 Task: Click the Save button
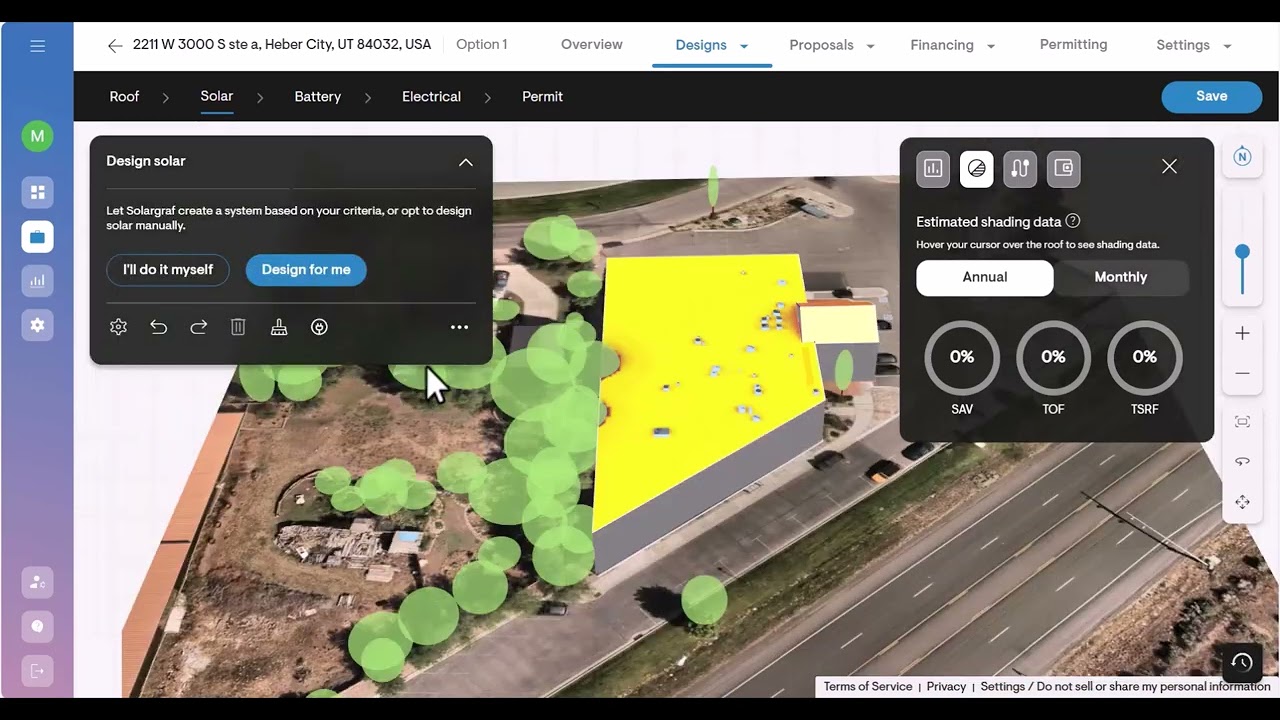click(1211, 96)
